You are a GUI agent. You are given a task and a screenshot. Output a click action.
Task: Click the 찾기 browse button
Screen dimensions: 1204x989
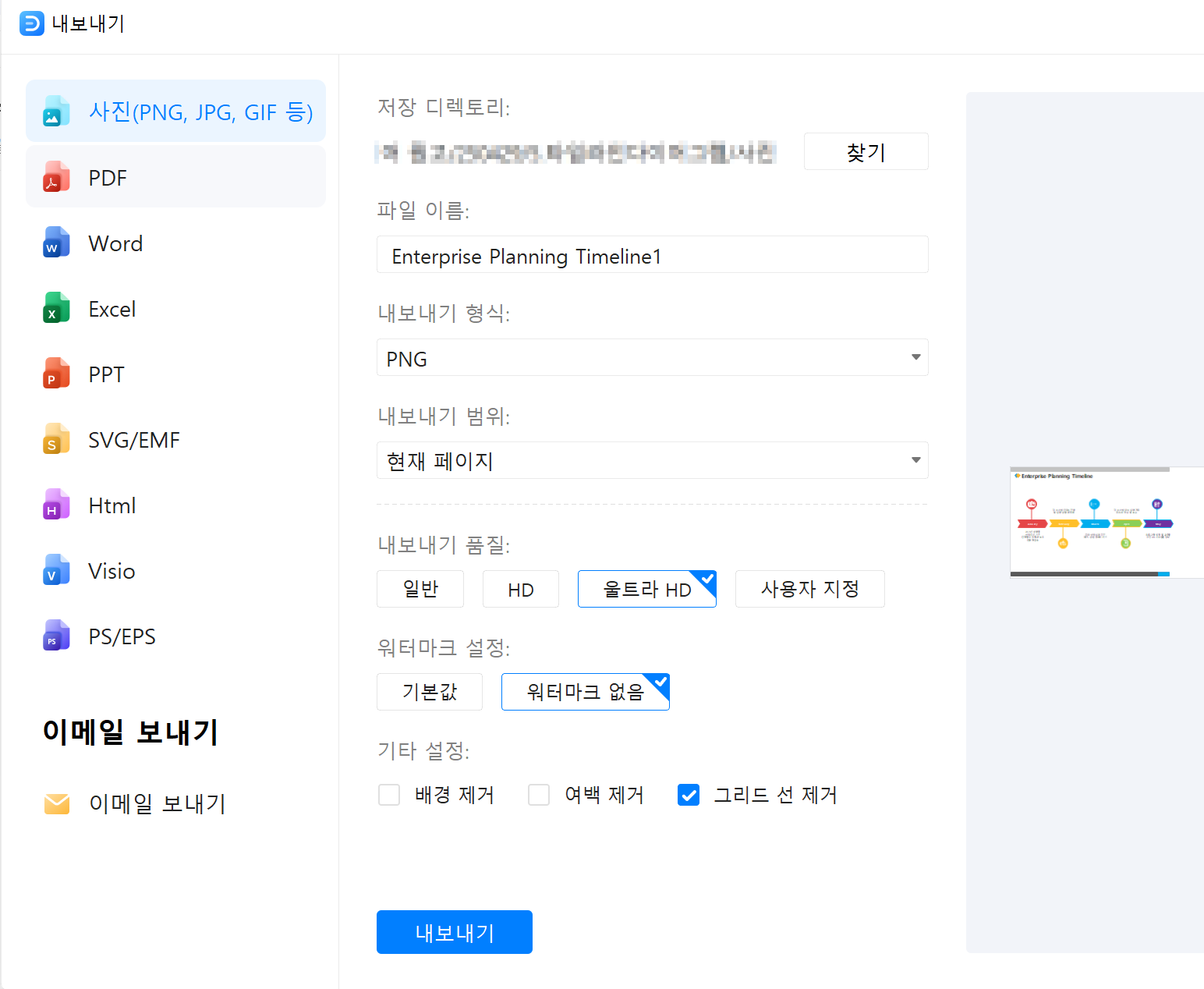[x=866, y=151]
